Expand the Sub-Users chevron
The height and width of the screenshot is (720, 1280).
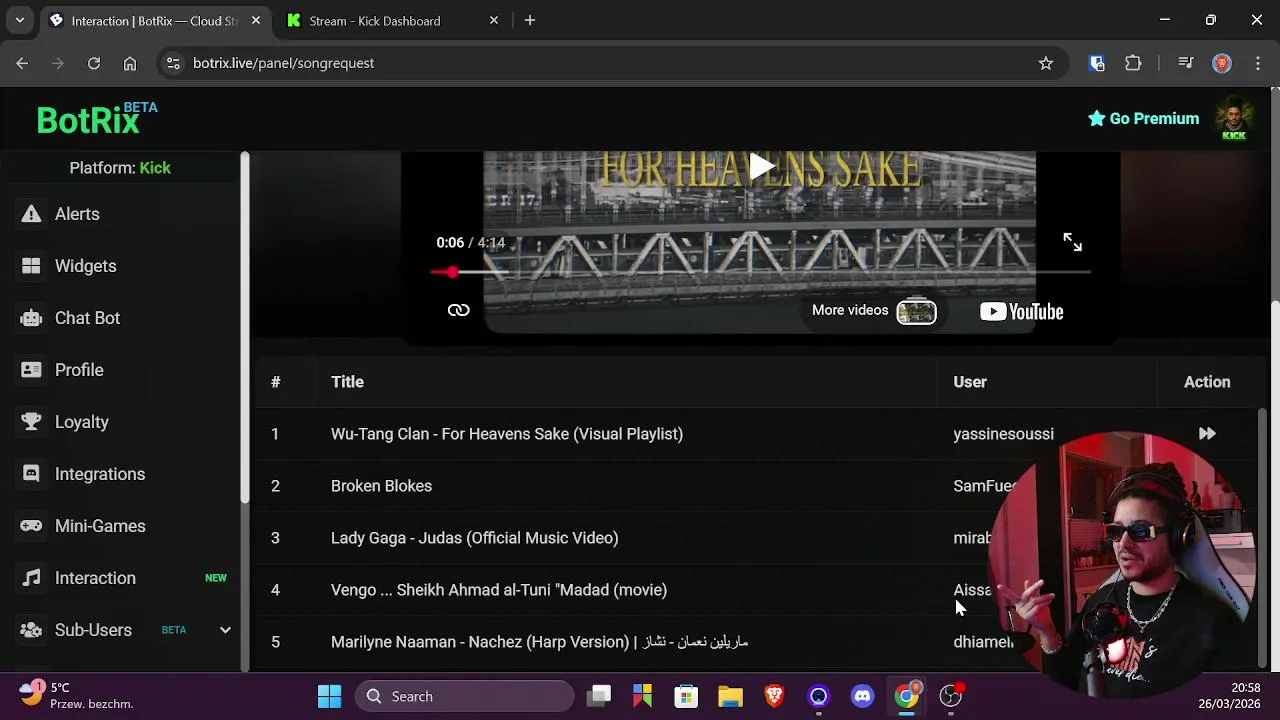pyautogui.click(x=225, y=630)
